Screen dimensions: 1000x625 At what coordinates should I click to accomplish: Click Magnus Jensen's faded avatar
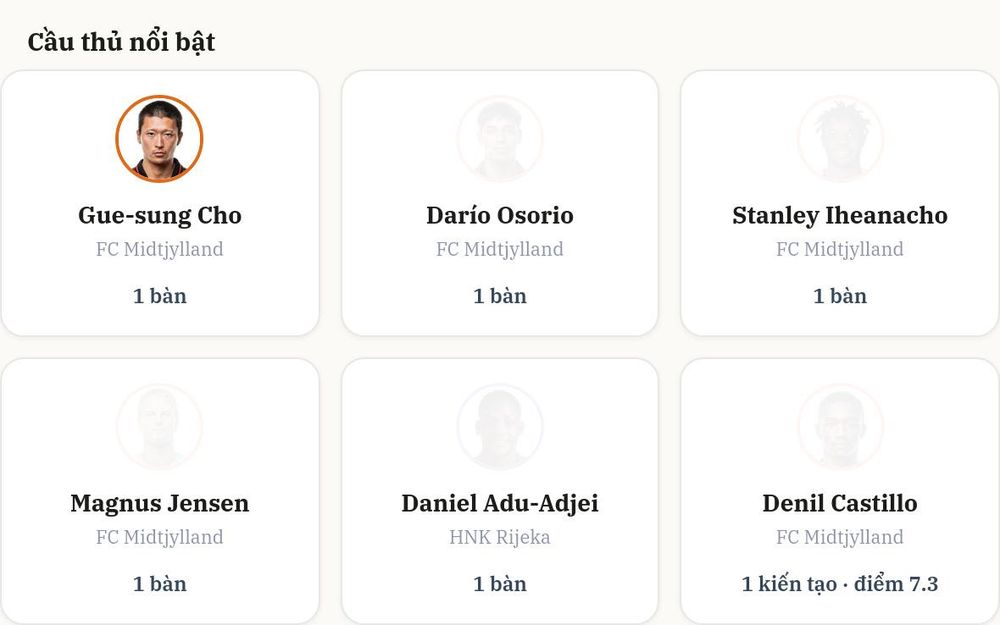(x=159, y=427)
